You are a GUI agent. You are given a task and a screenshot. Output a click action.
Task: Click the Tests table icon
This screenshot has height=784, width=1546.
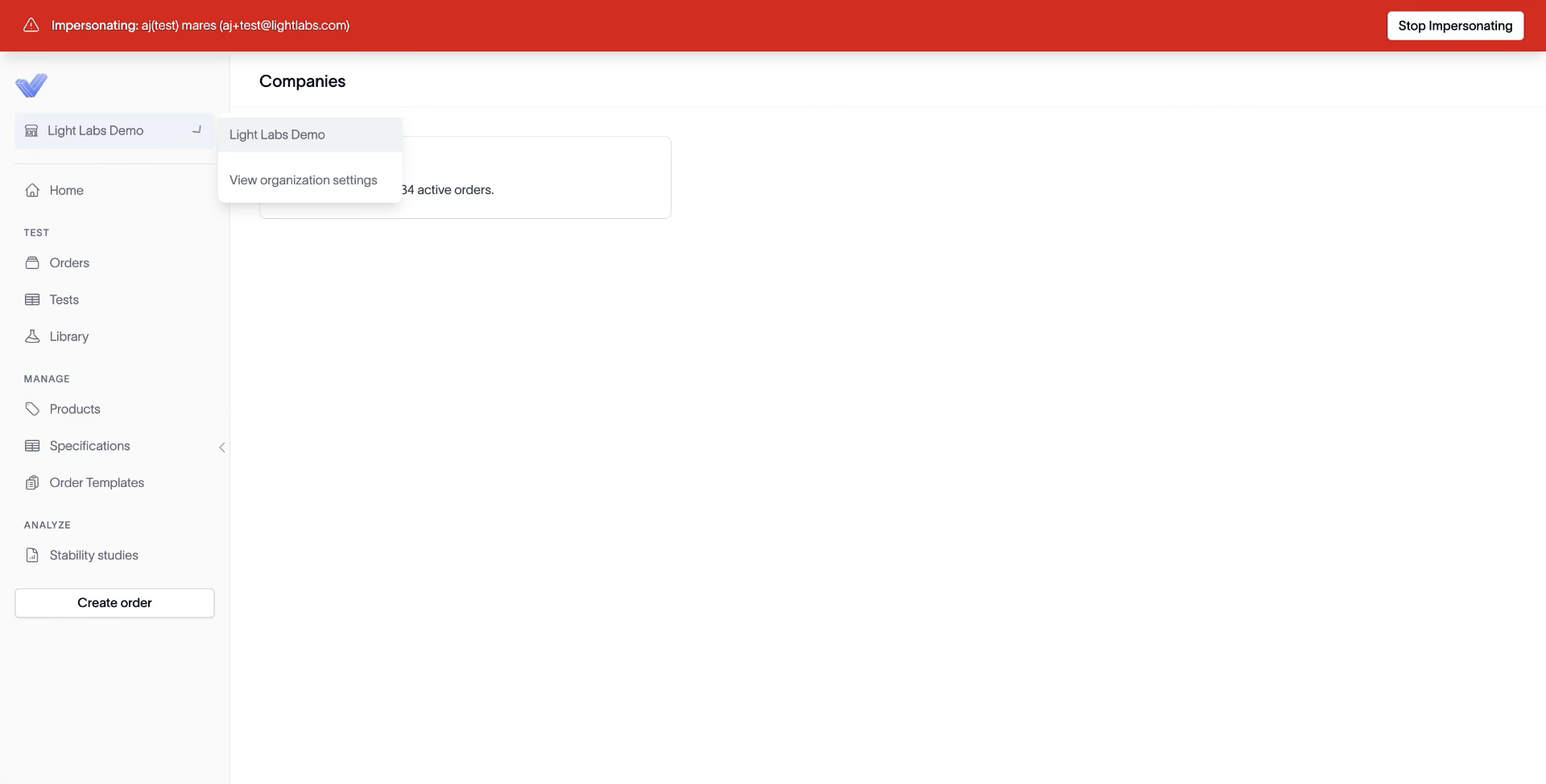pyautogui.click(x=32, y=299)
